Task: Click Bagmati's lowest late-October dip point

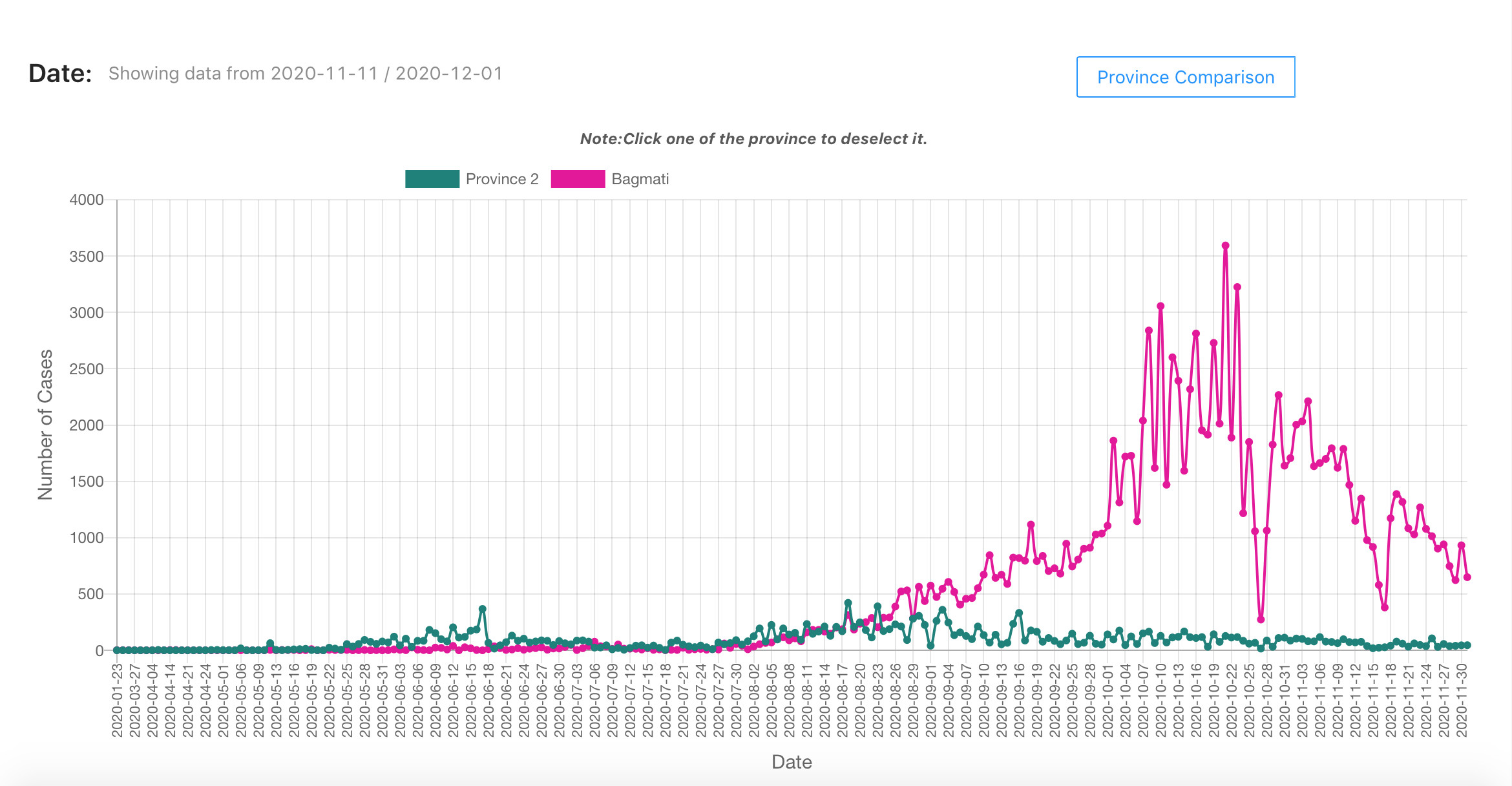Action: pyautogui.click(x=1261, y=619)
